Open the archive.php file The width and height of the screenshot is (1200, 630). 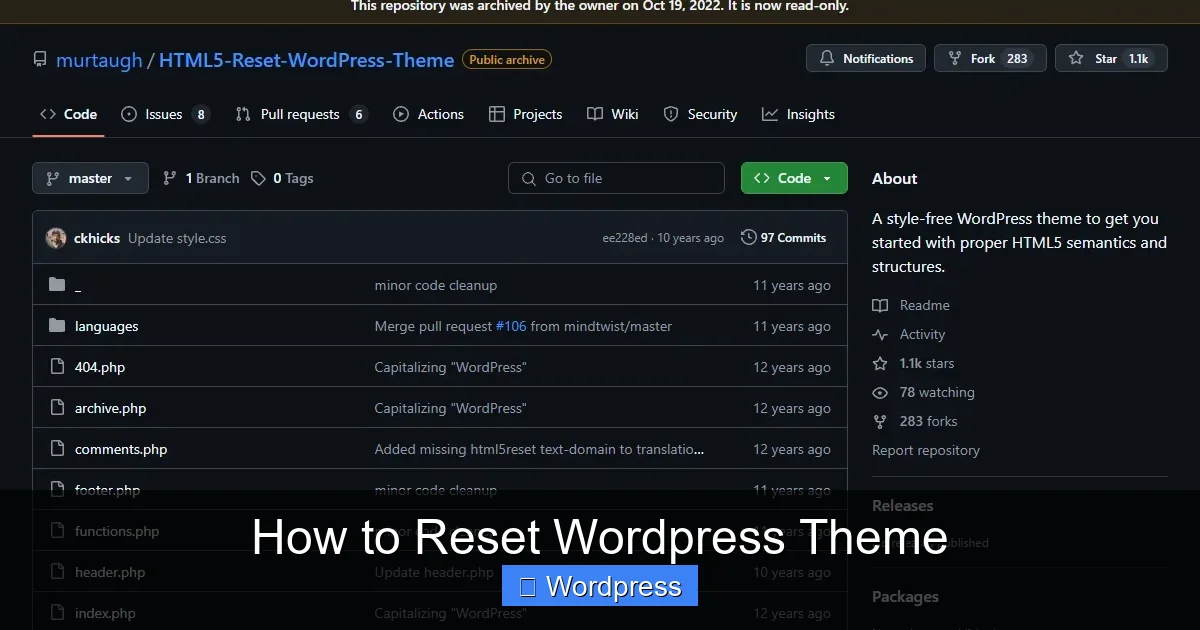(110, 408)
